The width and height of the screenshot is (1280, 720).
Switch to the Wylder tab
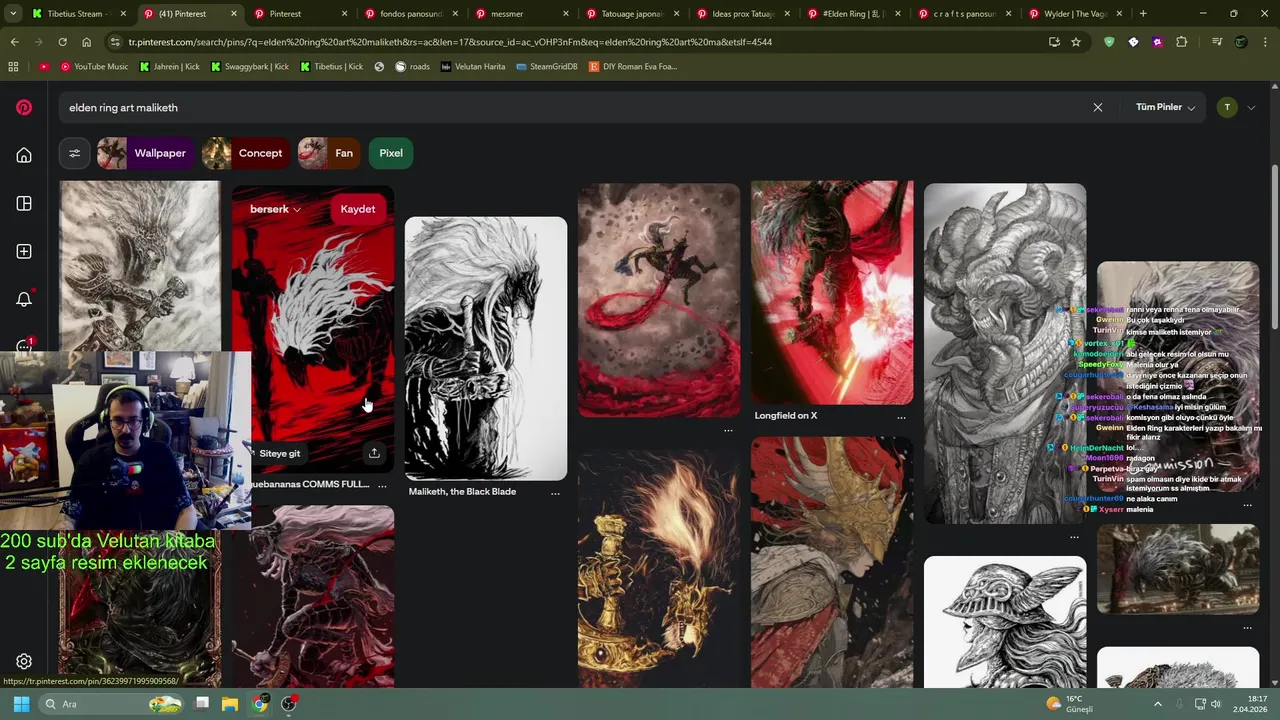point(1075,14)
